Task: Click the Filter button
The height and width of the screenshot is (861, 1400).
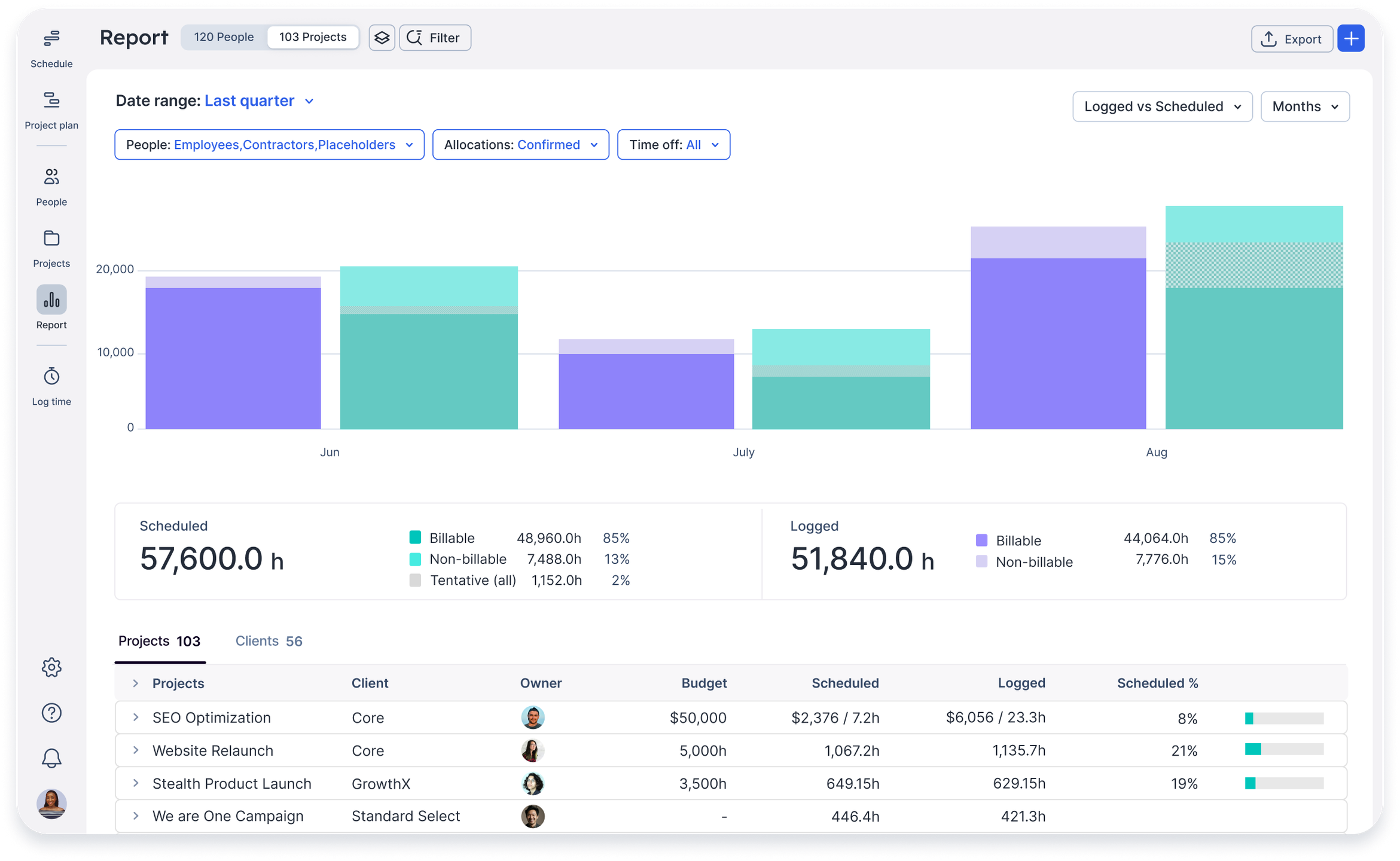Action: (435, 38)
